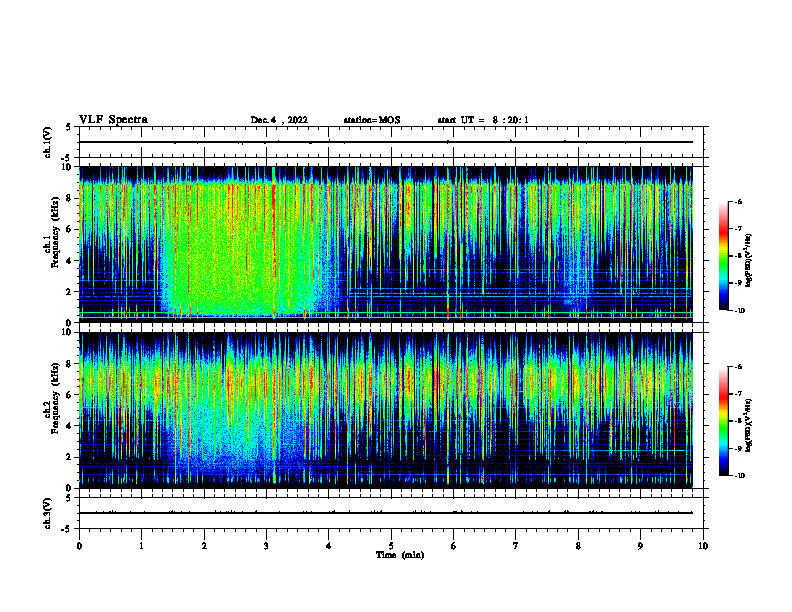Click the ch.3 voltage waveform trace
Image resolution: width=792 pixels, height=612 pixels.
(x=386, y=513)
